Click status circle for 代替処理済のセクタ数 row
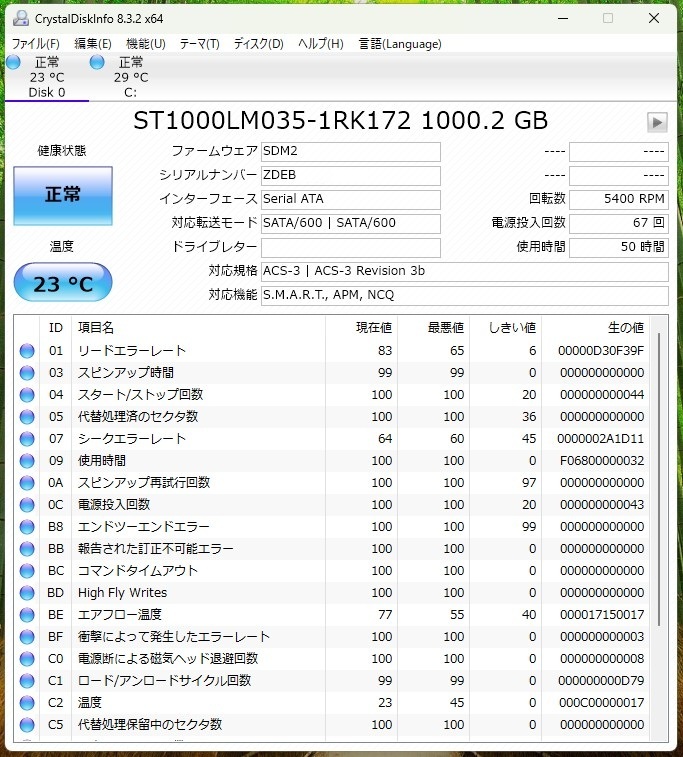The width and height of the screenshot is (683, 757). [27, 417]
